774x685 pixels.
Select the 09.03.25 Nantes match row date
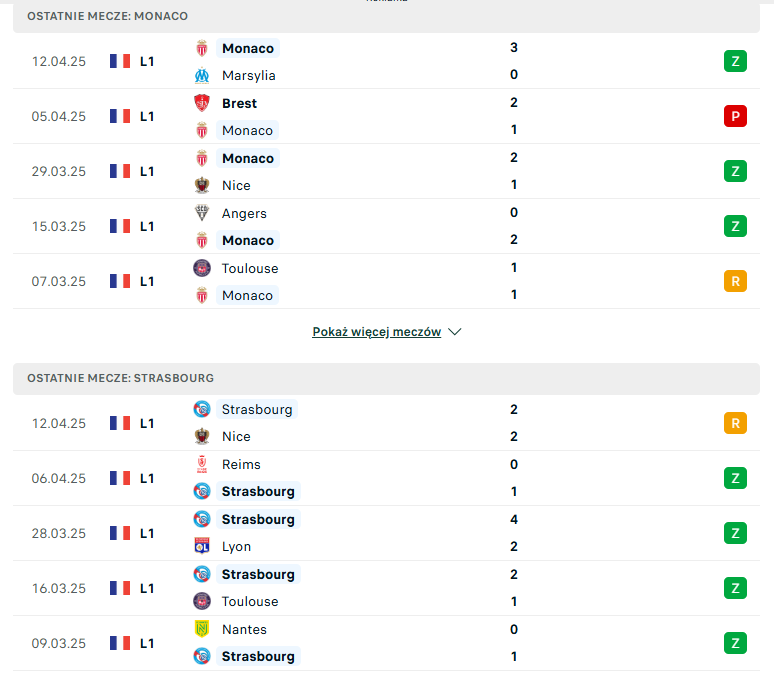[x=59, y=644]
